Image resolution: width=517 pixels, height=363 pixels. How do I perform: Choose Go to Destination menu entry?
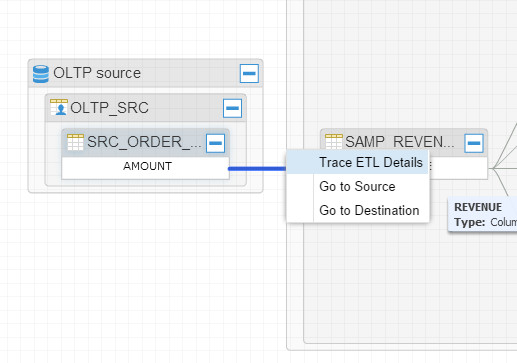357,210
